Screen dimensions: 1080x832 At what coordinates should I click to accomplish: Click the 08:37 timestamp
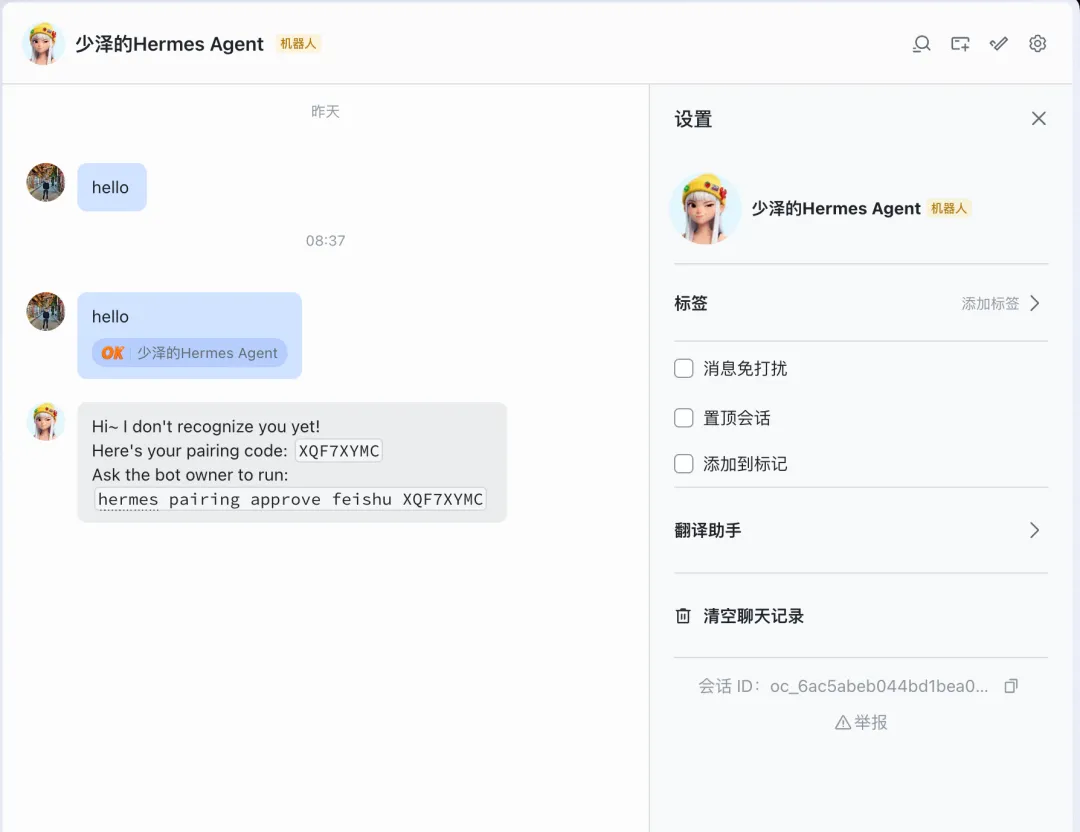coord(325,240)
